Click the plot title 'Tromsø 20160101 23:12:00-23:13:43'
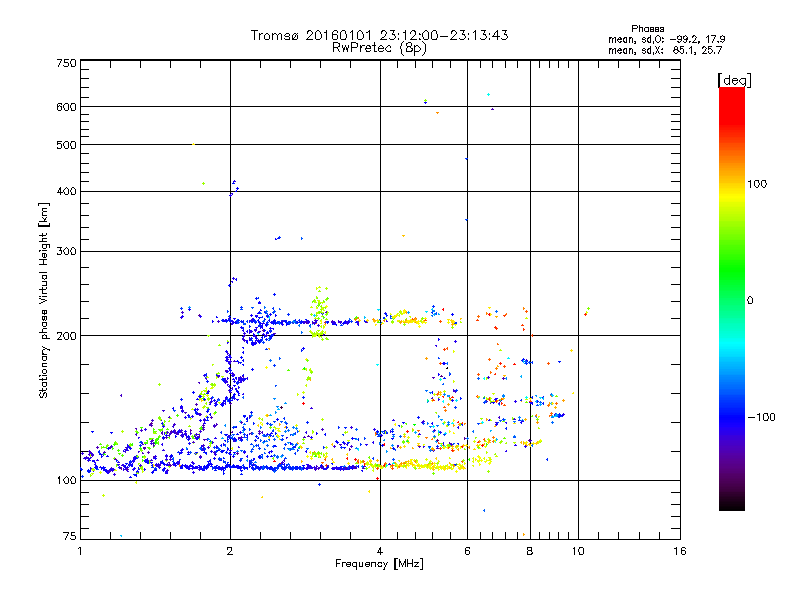The width and height of the screenshot is (800, 600). (379, 35)
